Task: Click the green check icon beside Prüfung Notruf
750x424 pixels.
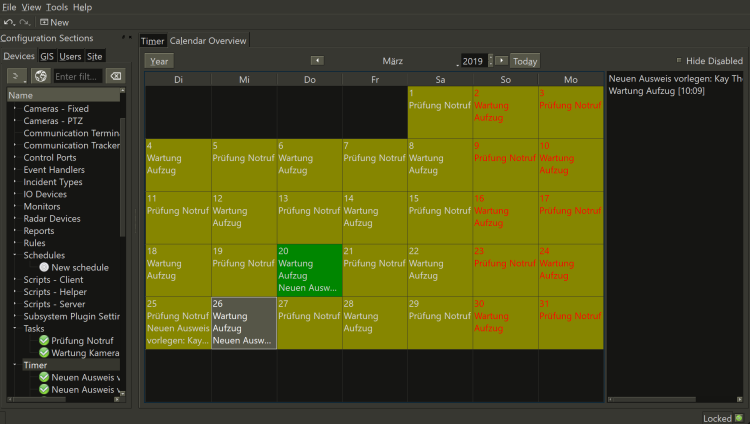Action: (44, 341)
